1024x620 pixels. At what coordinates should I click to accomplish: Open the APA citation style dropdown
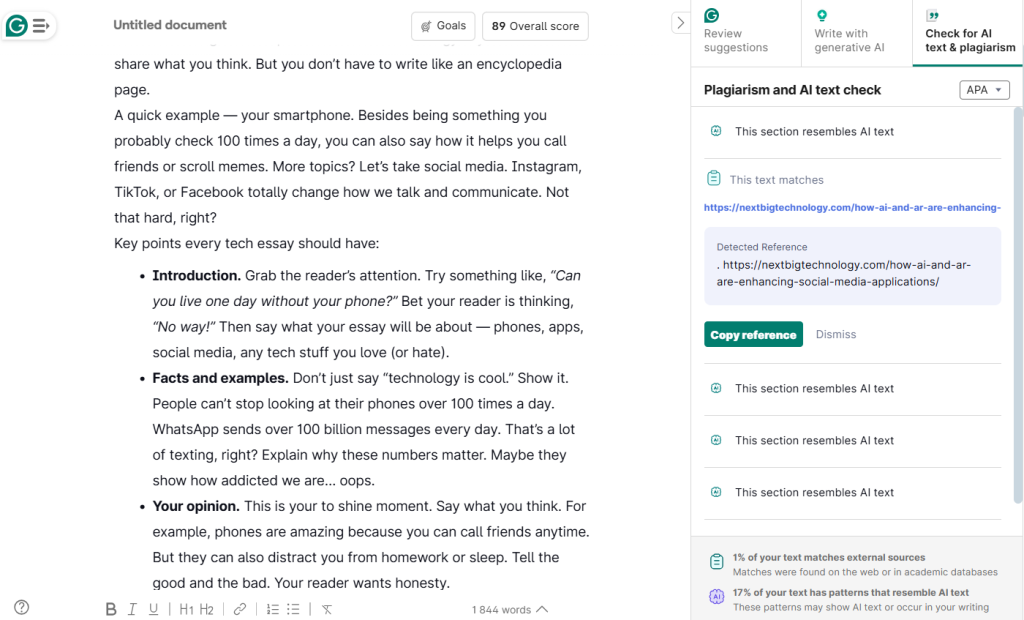pos(984,89)
